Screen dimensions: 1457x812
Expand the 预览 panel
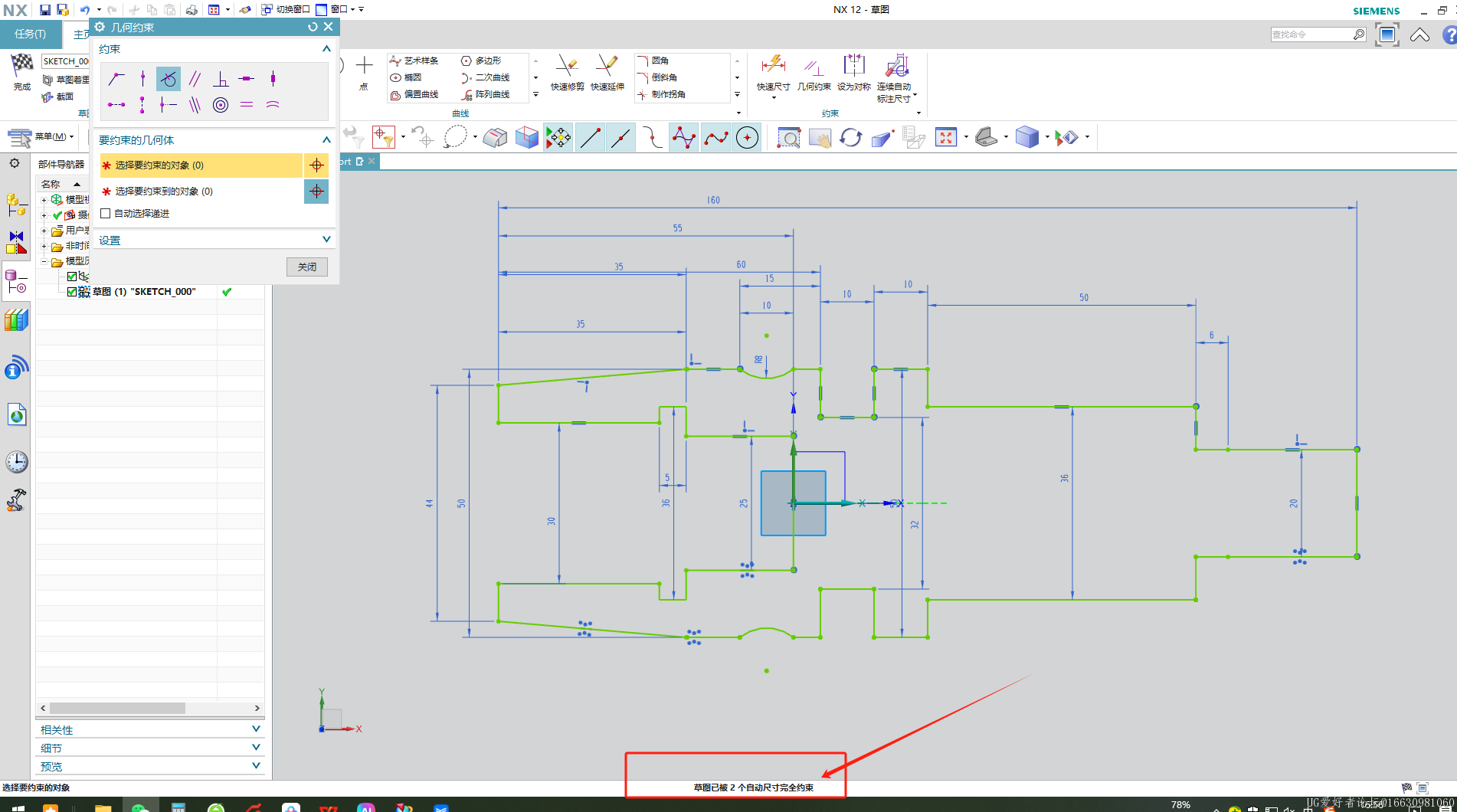[256, 765]
